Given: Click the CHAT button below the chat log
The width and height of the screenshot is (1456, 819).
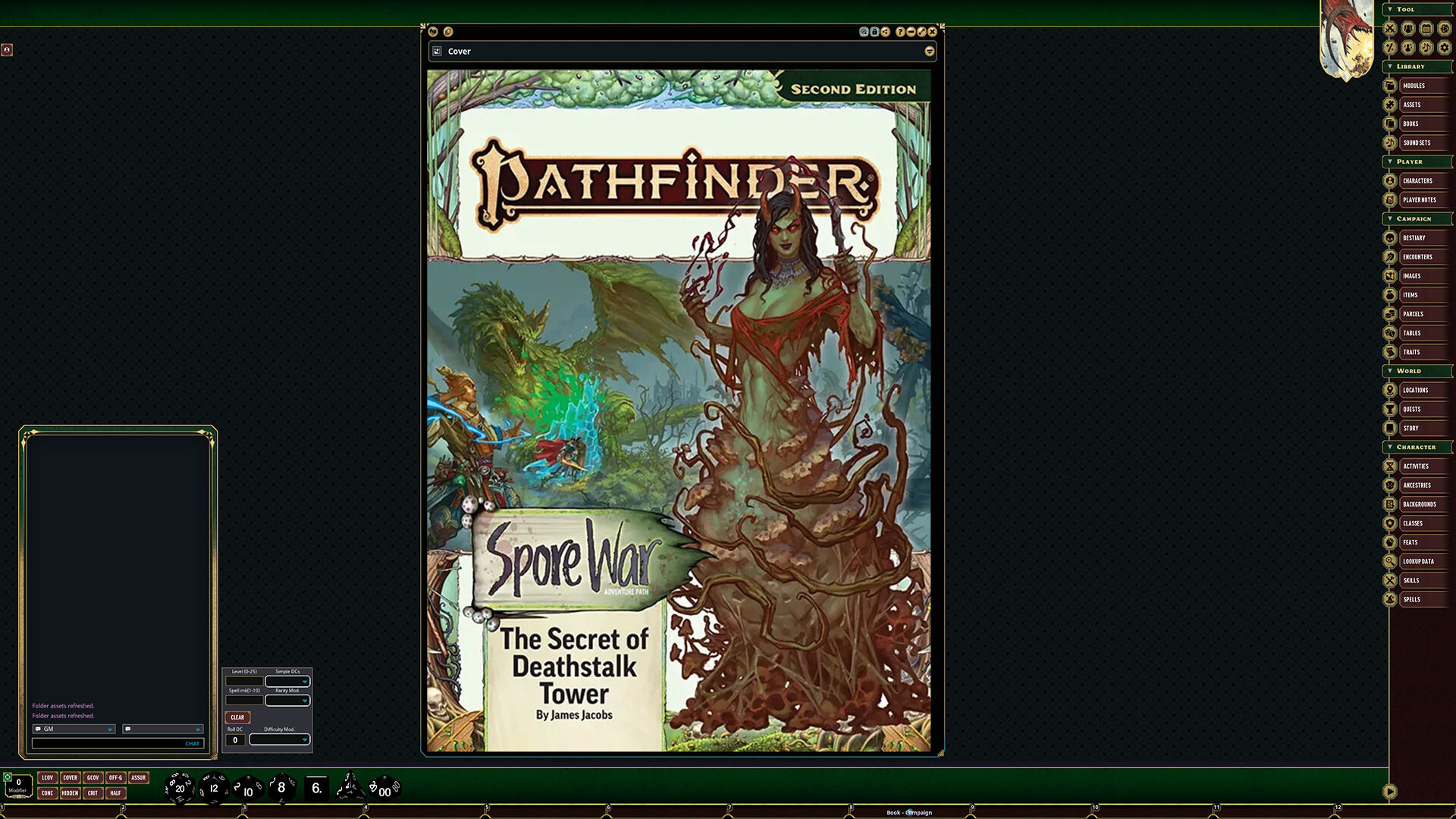Looking at the screenshot, I should tap(192, 744).
